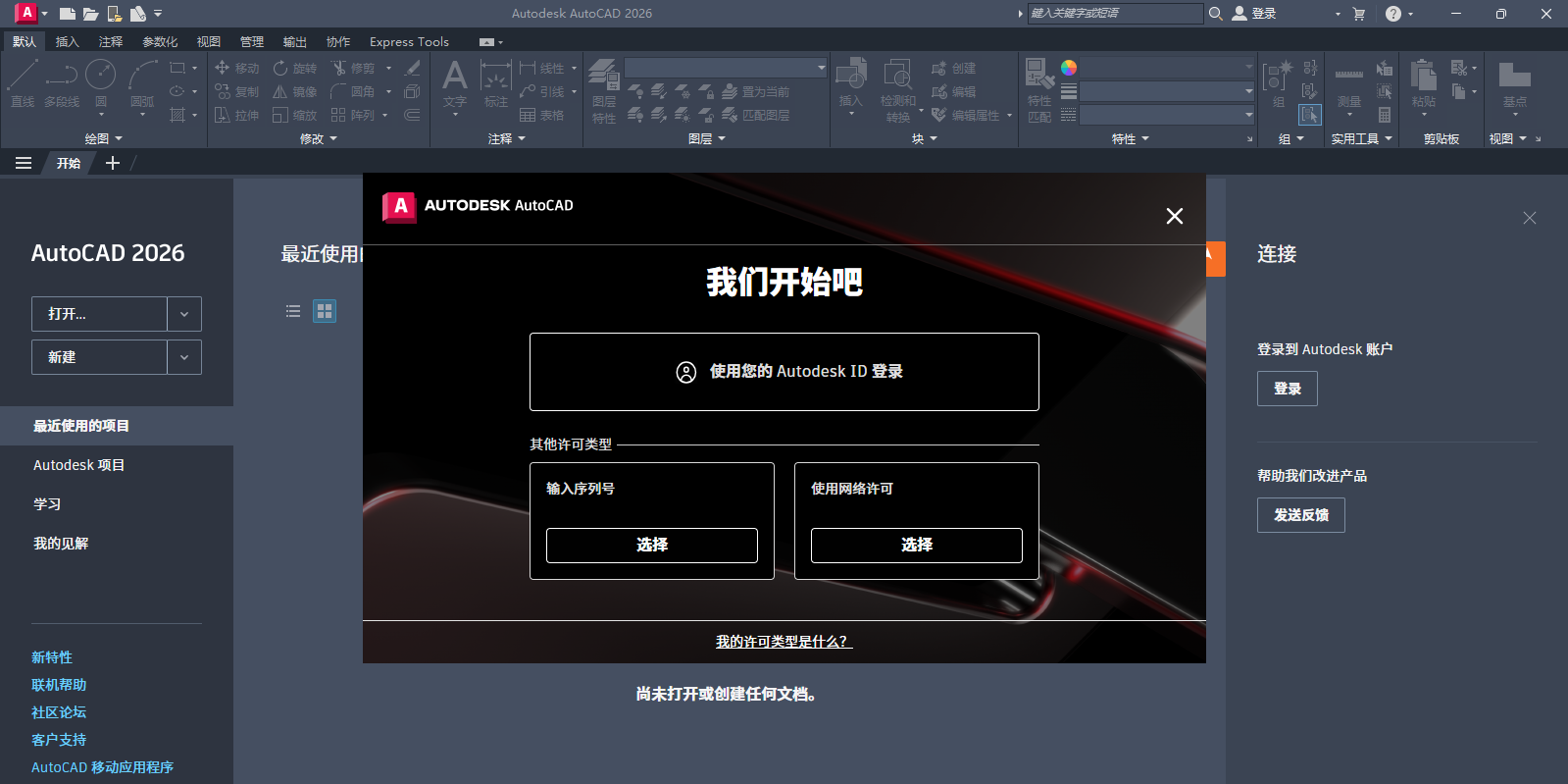Switch to the 插入 ribbon tab
Viewport: 1568px width, 784px height.
tap(67, 41)
